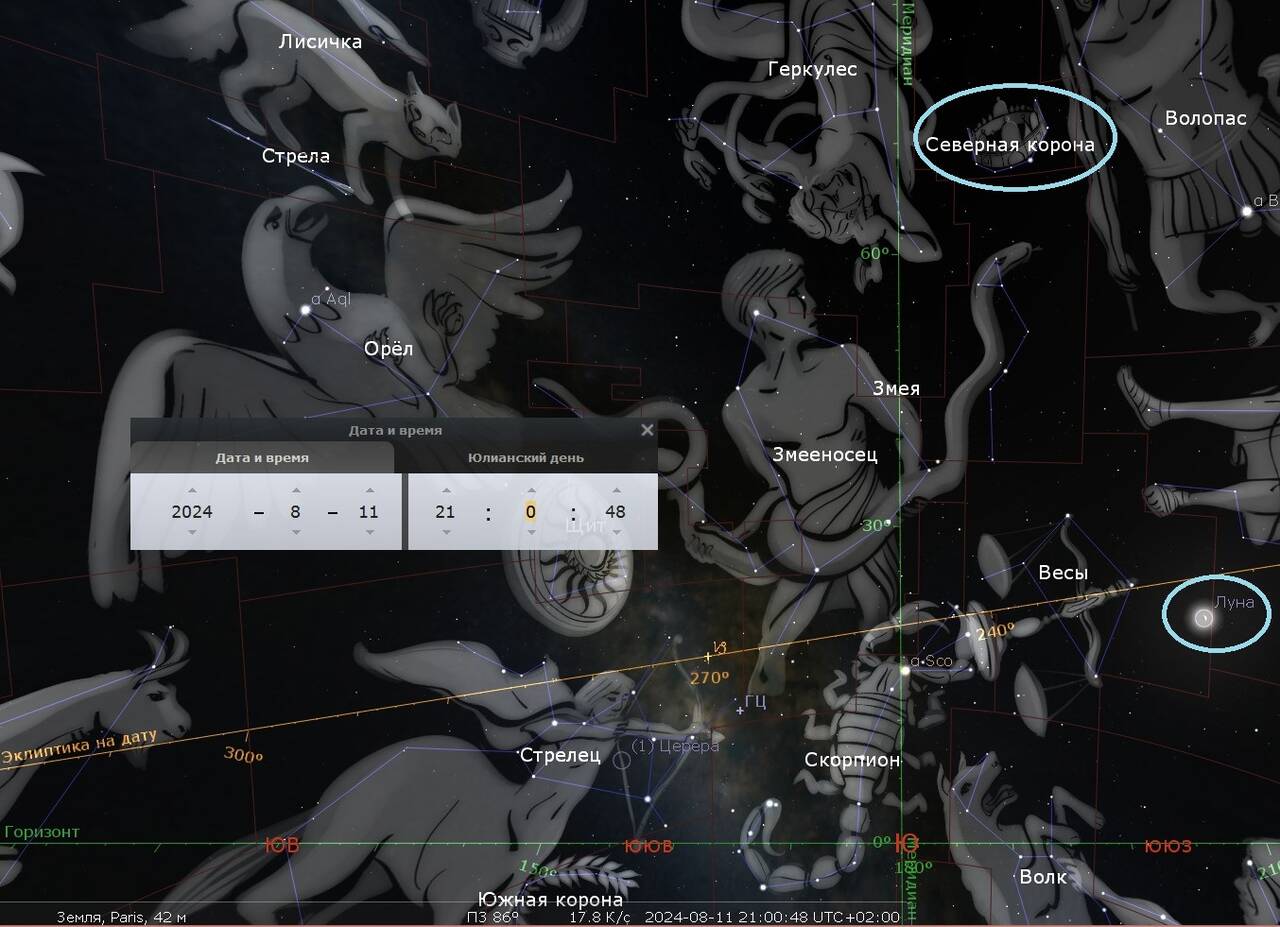Close the Дата и время dialog

647,430
